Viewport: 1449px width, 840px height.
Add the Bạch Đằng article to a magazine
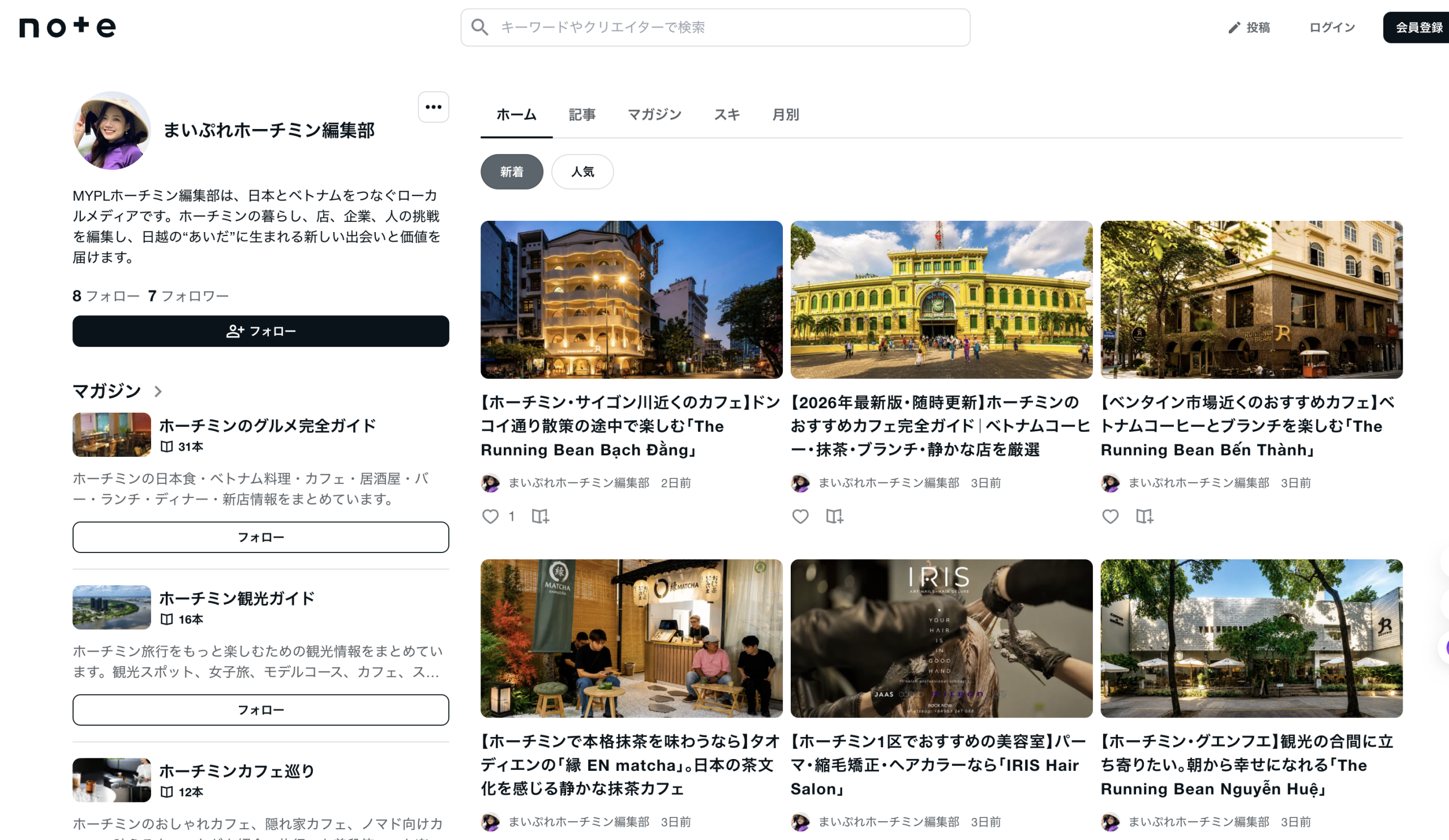(540, 516)
